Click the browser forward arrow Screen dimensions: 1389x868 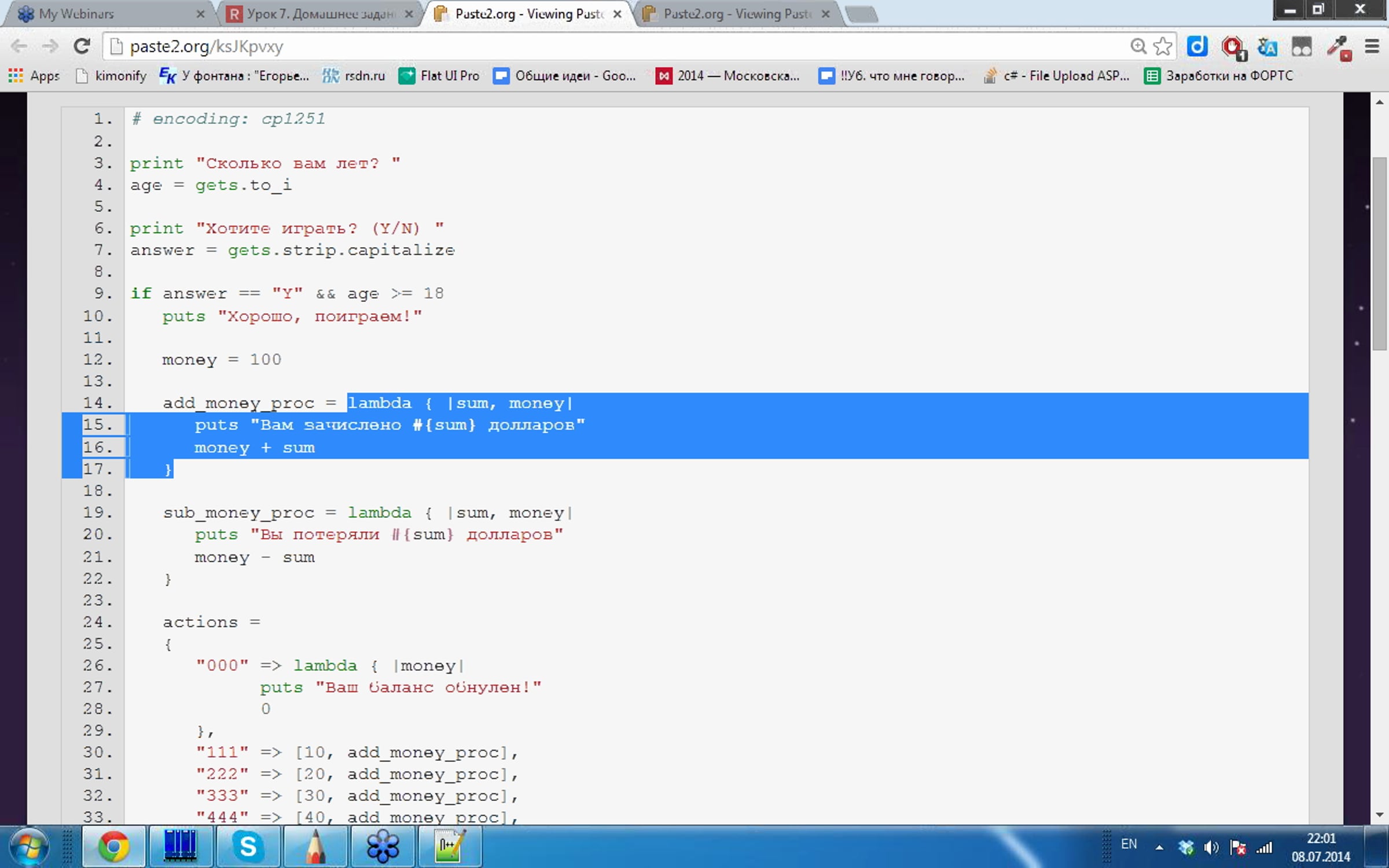[51, 46]
